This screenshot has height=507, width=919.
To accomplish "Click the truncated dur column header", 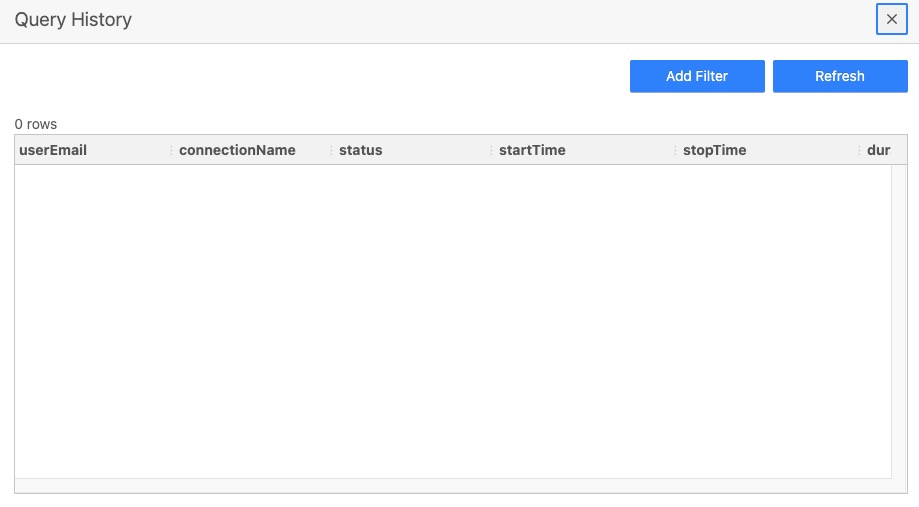I will coord(878,150).
